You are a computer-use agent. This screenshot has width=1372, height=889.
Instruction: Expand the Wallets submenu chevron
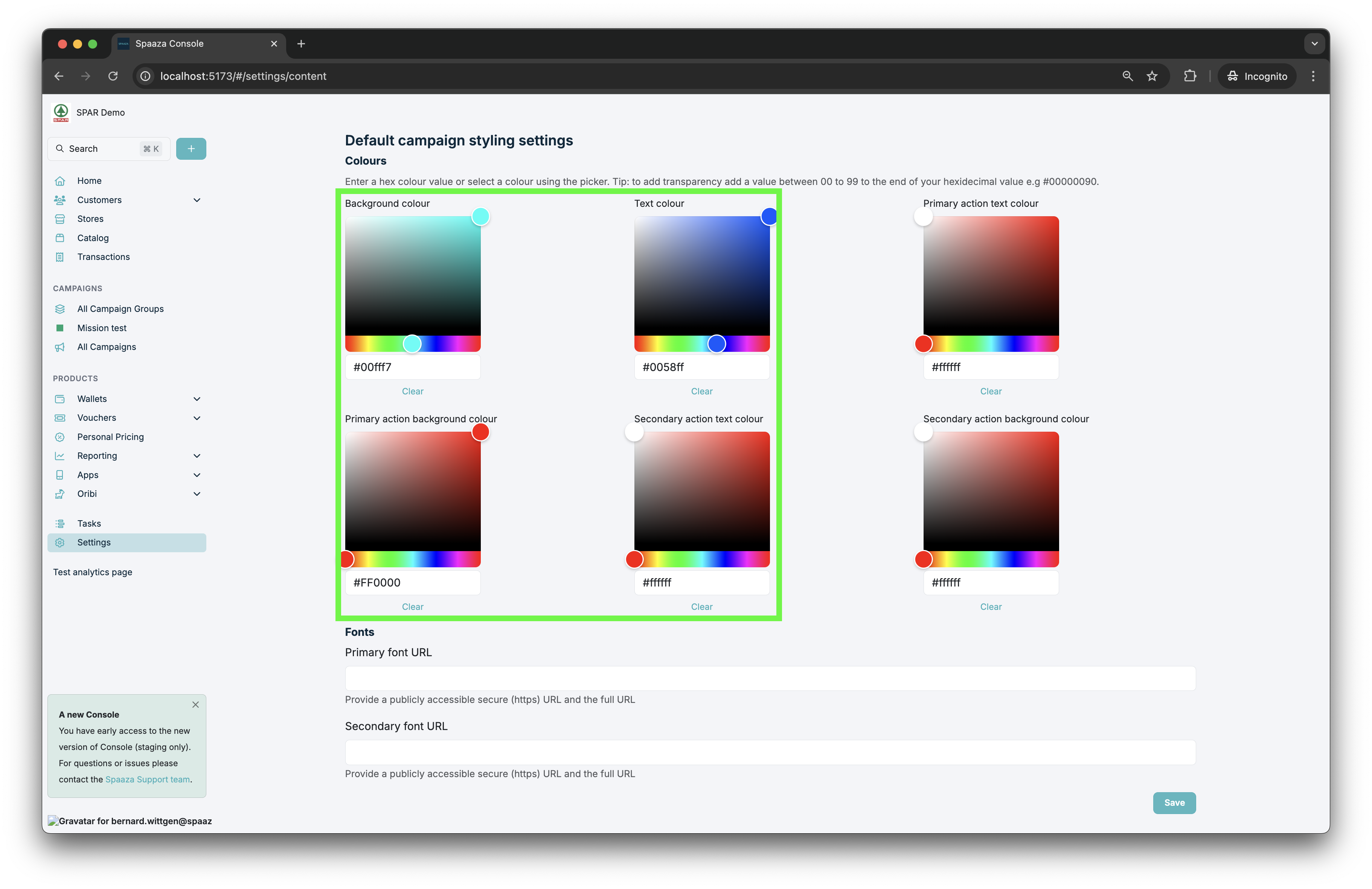[x=197, y=399]
